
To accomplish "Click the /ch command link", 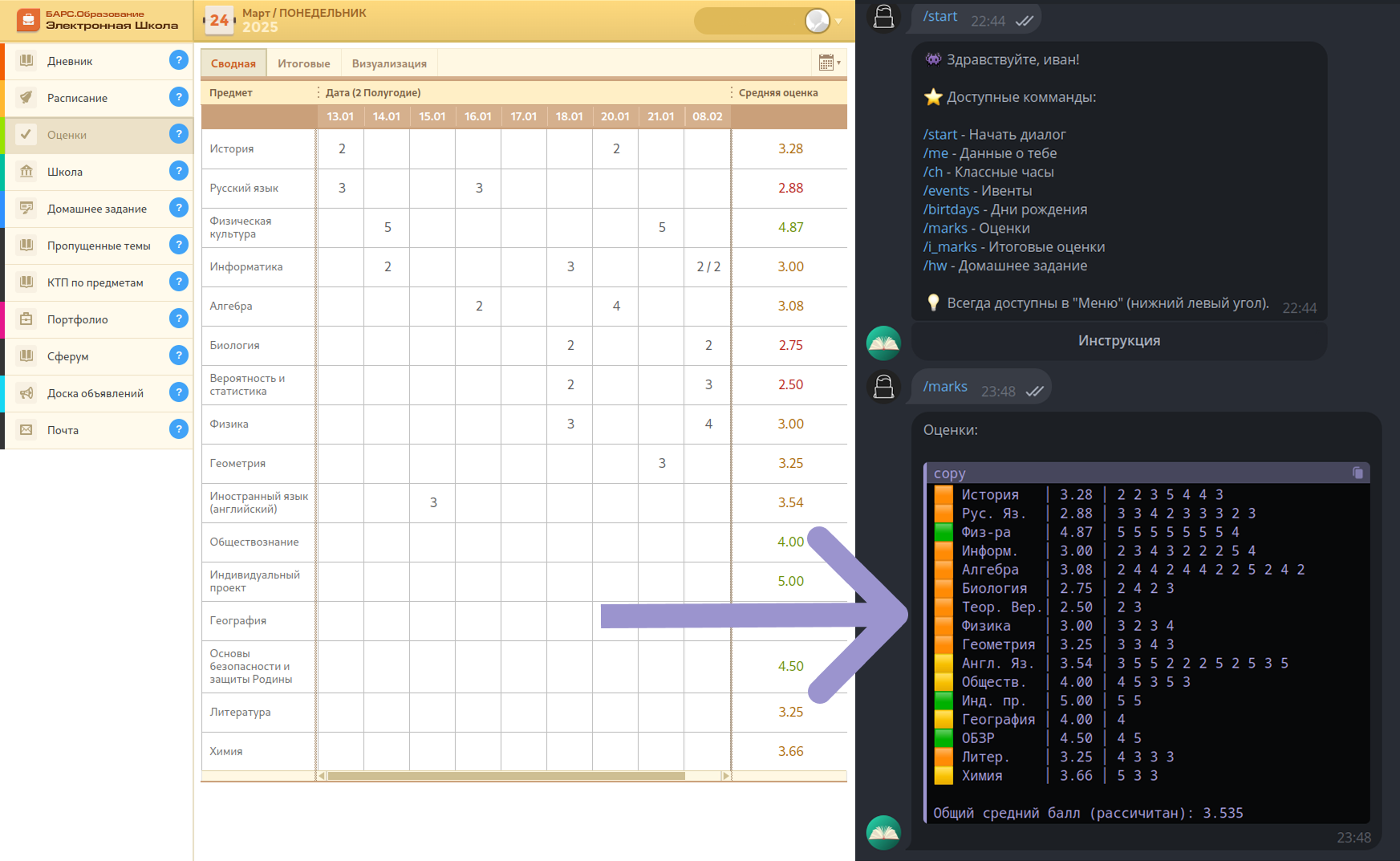I will 933,172.
